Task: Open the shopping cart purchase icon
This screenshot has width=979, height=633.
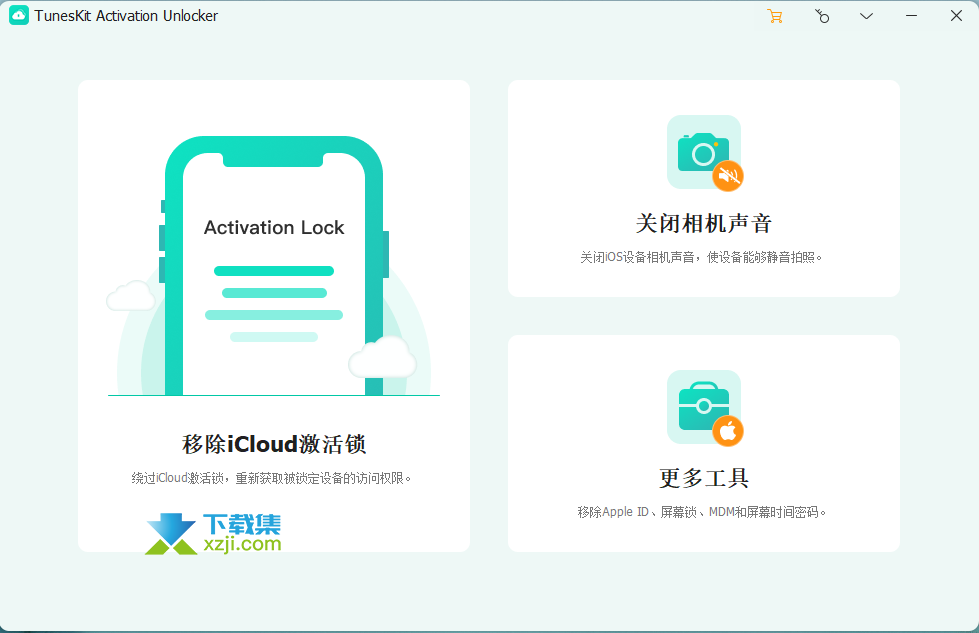Action: (x=775, y=16)
